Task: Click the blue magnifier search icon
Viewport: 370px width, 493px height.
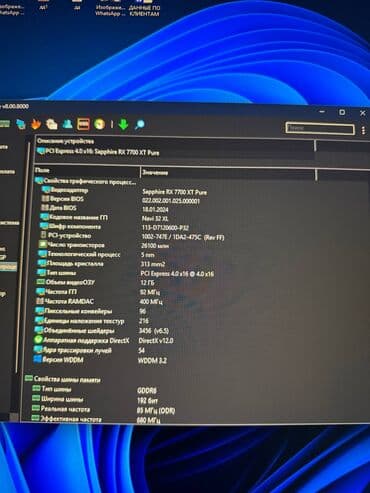Action: (x=140, y=125)
